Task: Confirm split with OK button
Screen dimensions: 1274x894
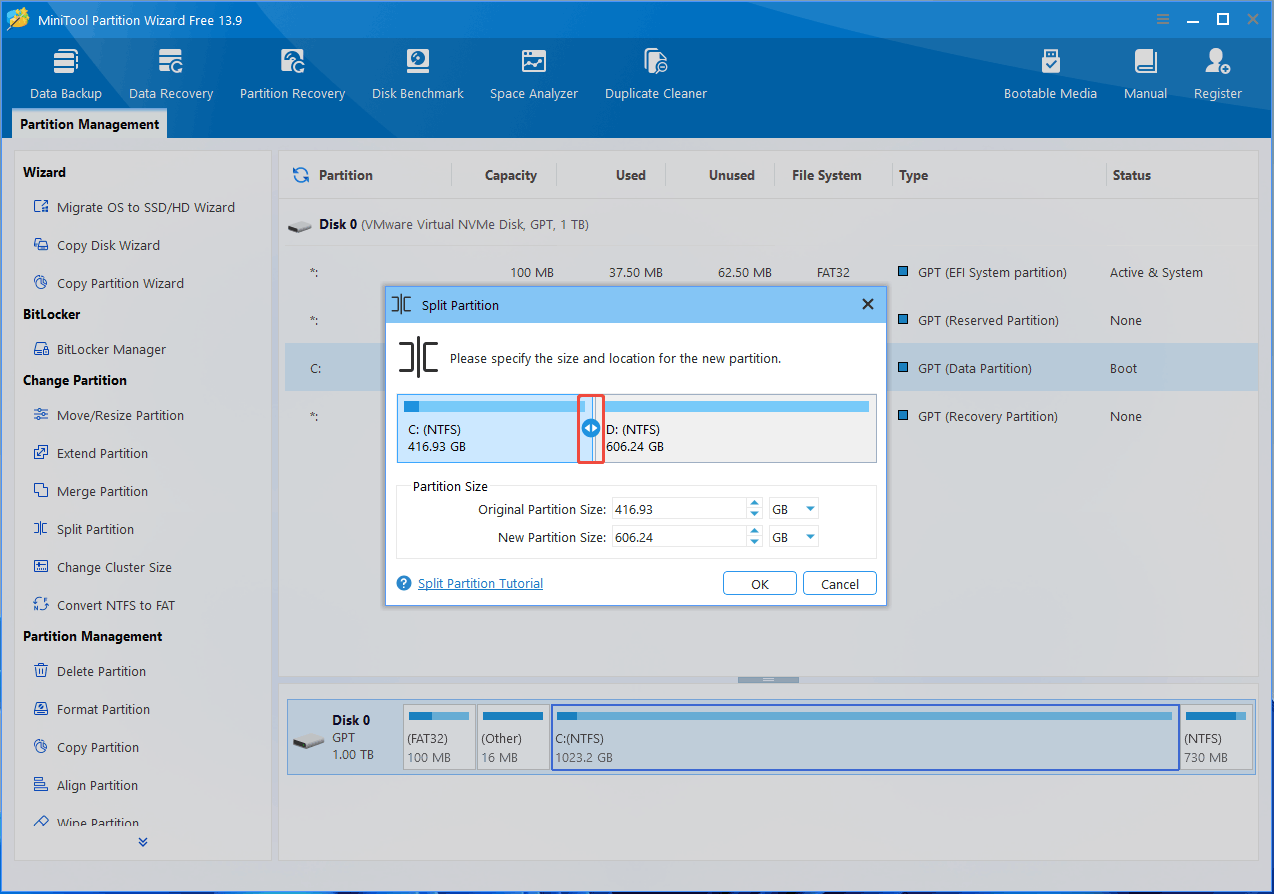Action: 760,584
